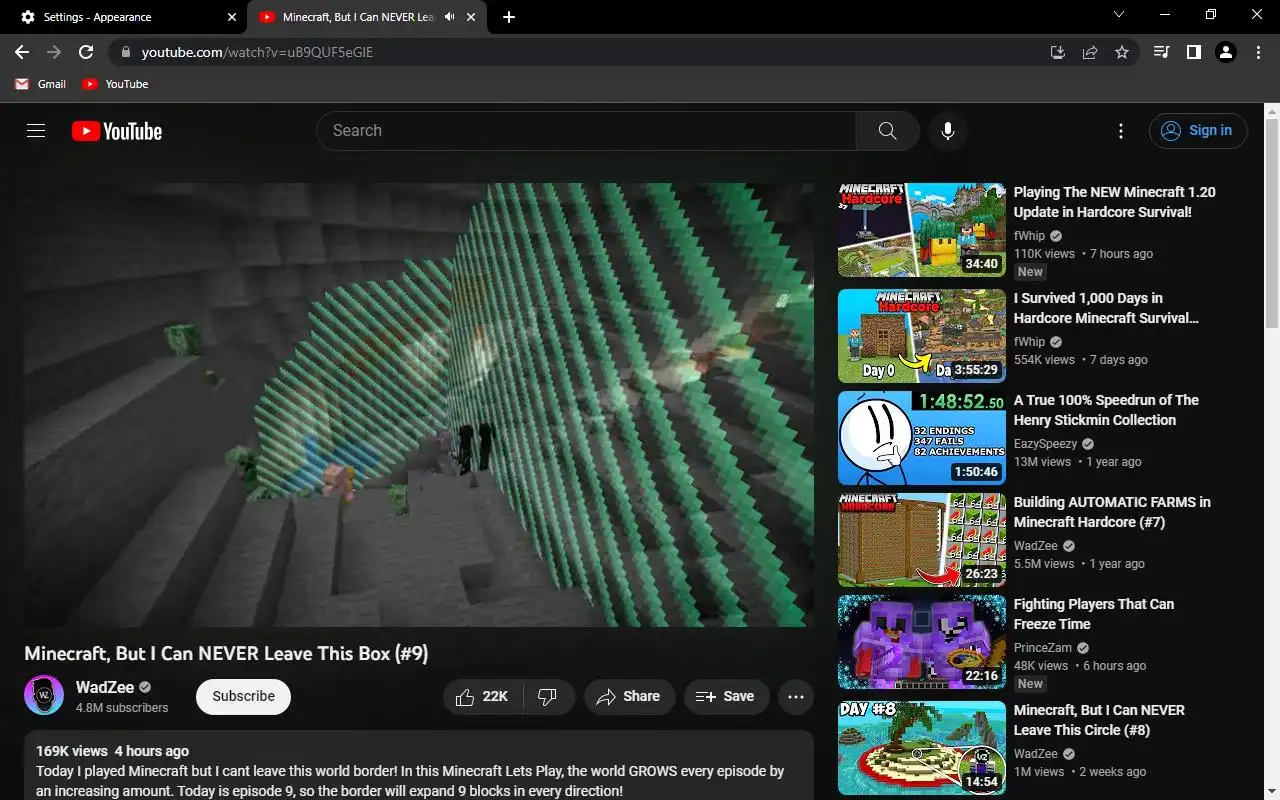Close the Settings - Appearance tab
Image resolution: width=1280 pixels, height=800 pixels.
[231, 17]
